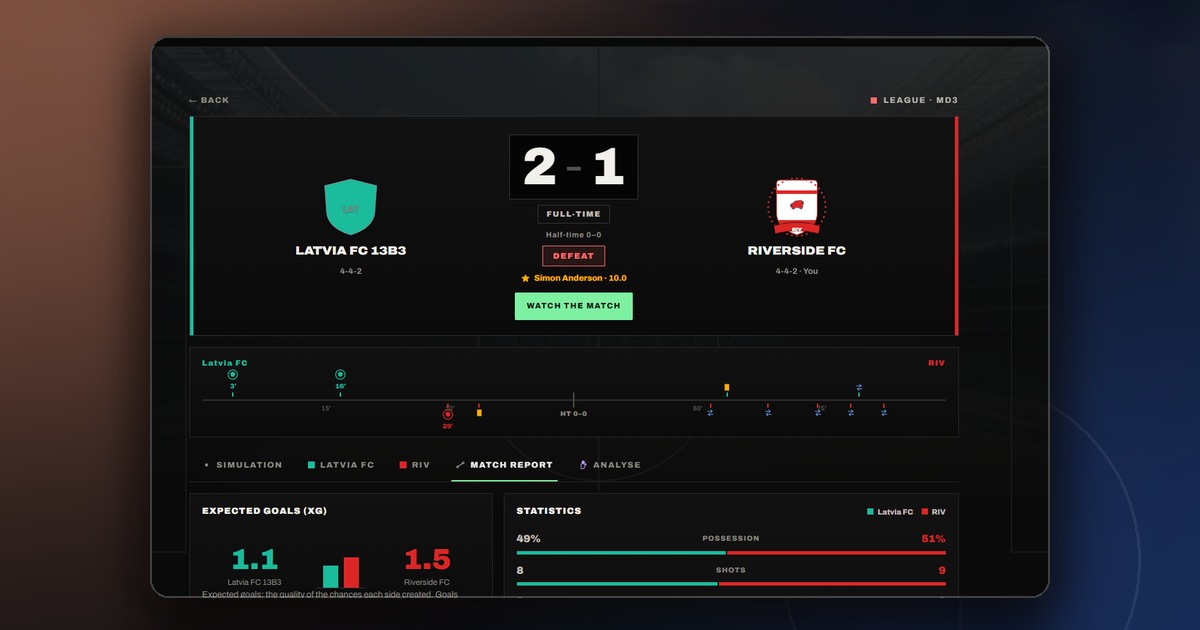Screen dimensions: 1200x630
Task: Click the Defeat result badge
Action: pos(574,256)
